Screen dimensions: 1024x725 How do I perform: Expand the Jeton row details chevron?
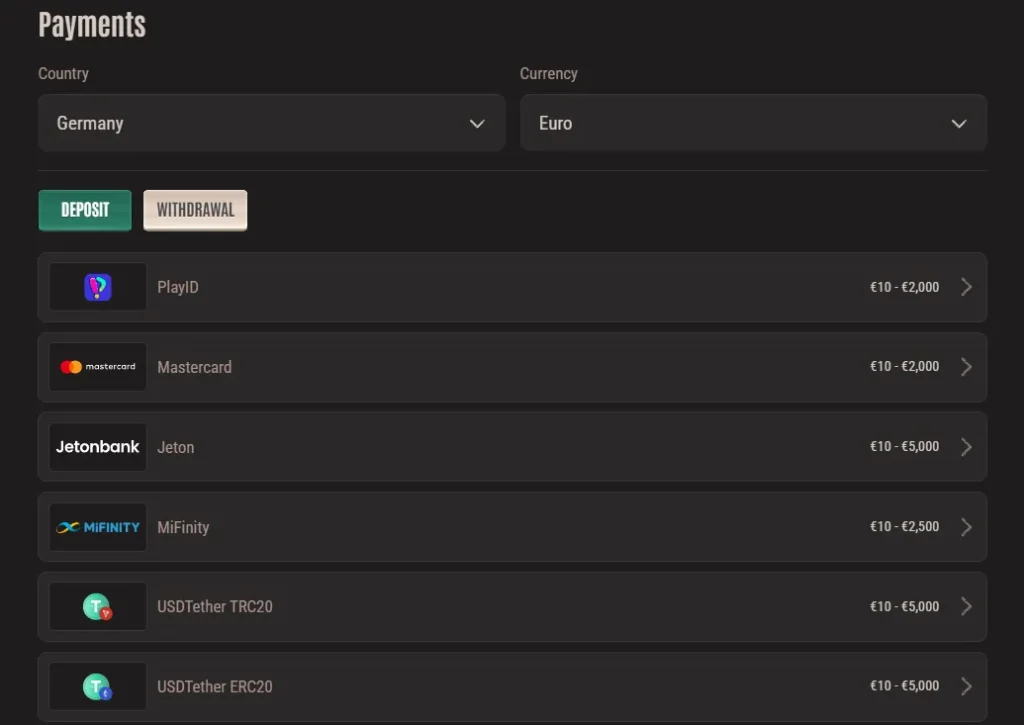(966, 447)
